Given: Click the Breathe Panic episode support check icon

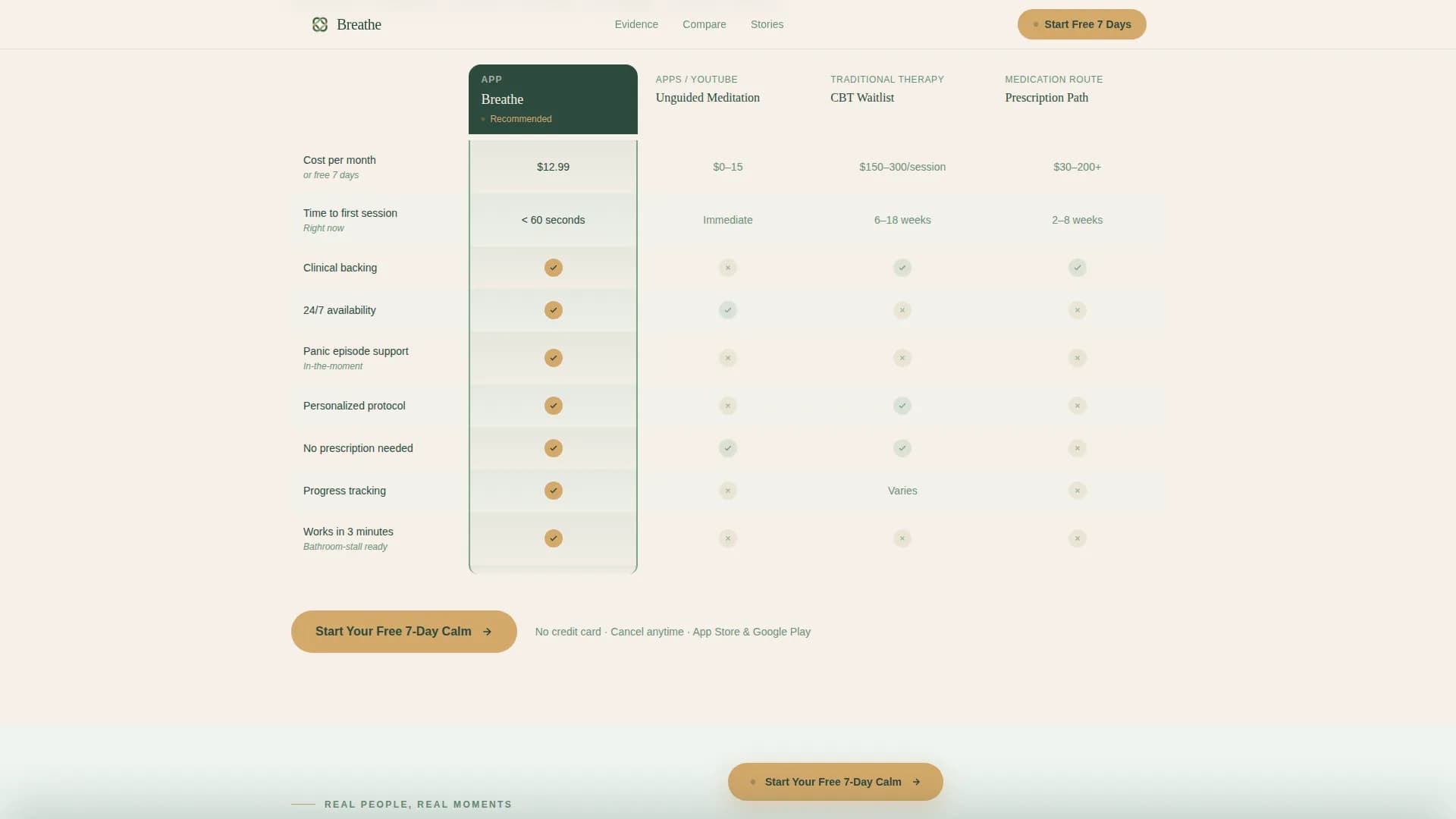Looking at the screenshot, I should tap(553, 358).
